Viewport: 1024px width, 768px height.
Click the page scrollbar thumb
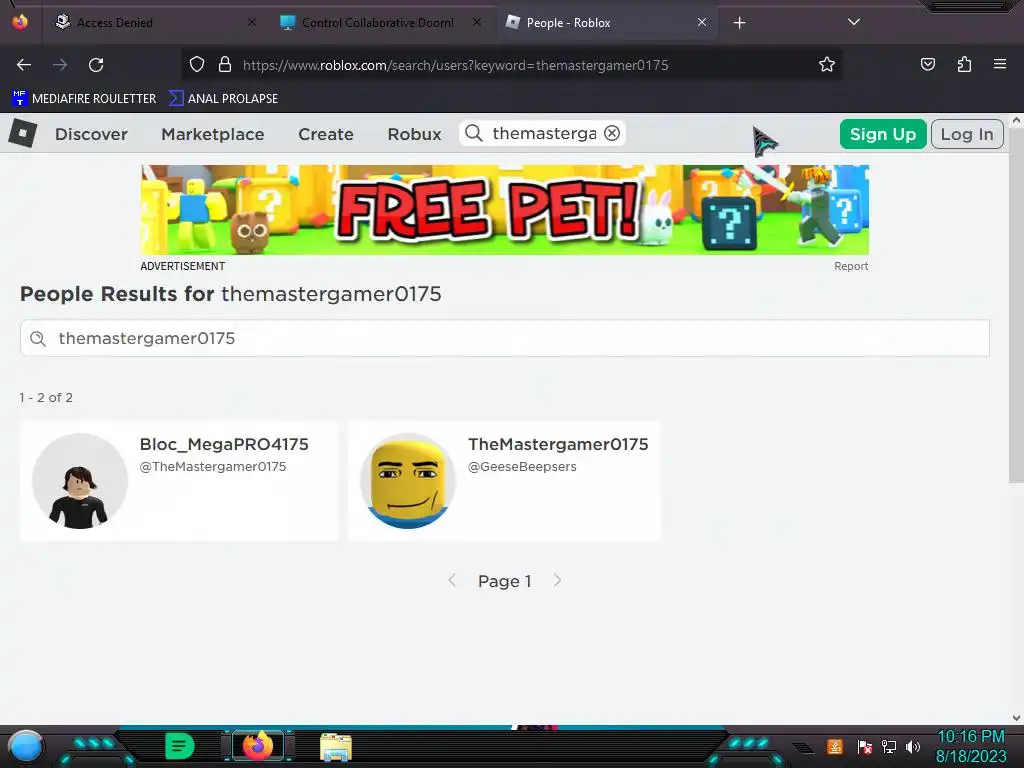tap(1016, 306)
